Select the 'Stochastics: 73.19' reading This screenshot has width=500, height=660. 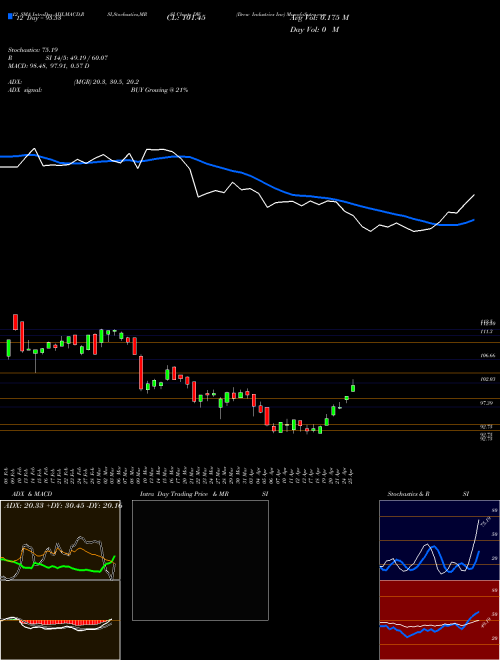33,50
